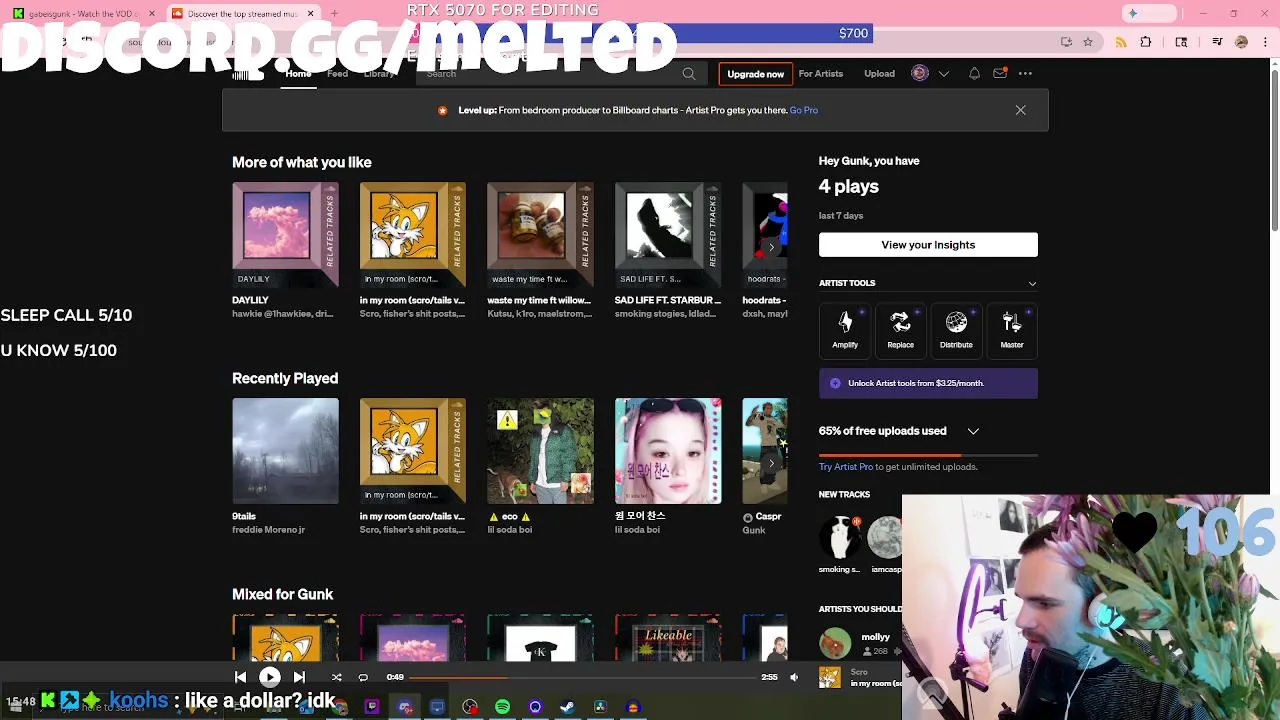Open the messages envelope icon
This screenshot has height=720, width=1280.
coord(1000,74)
